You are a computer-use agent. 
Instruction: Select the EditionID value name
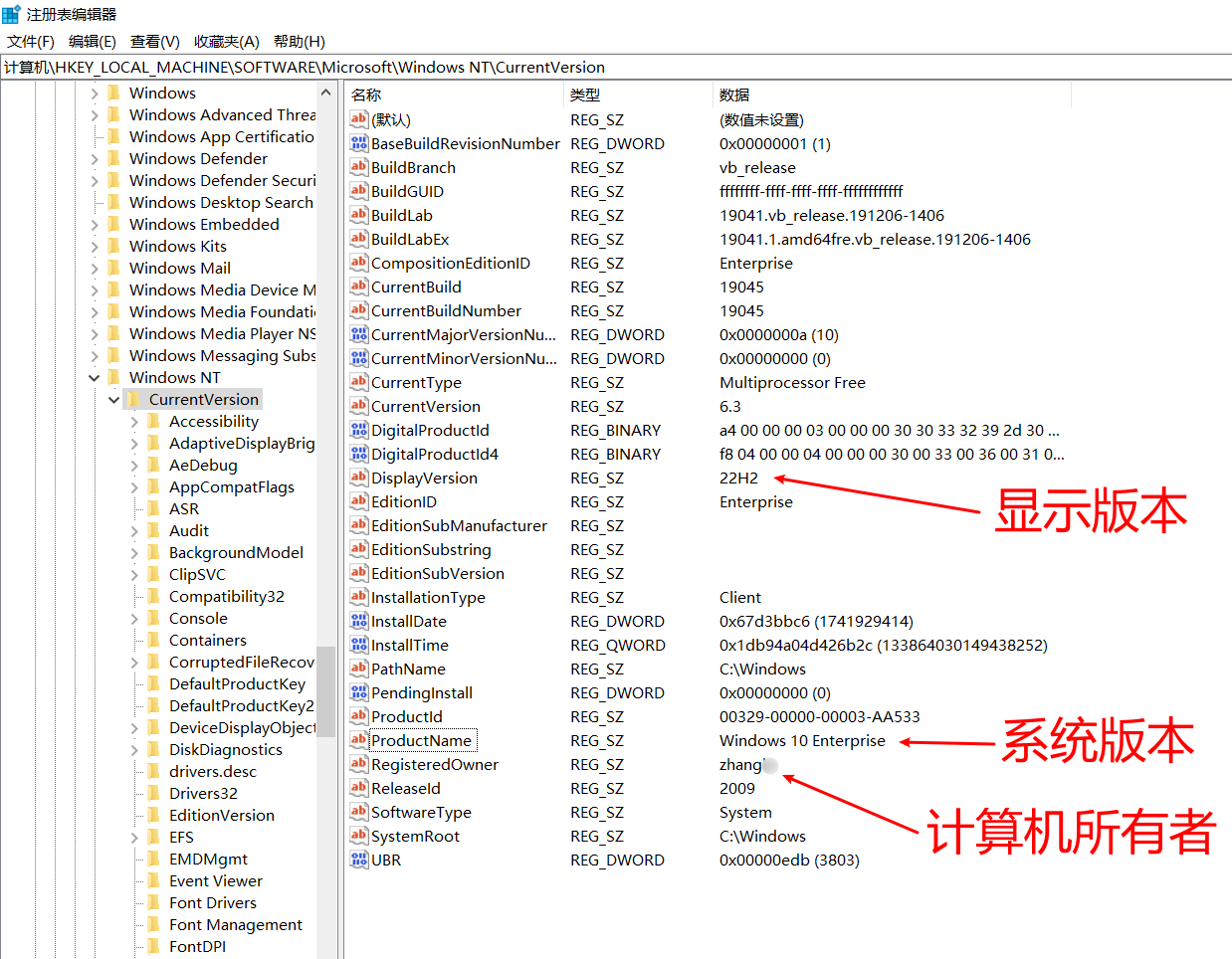point(404,501)
